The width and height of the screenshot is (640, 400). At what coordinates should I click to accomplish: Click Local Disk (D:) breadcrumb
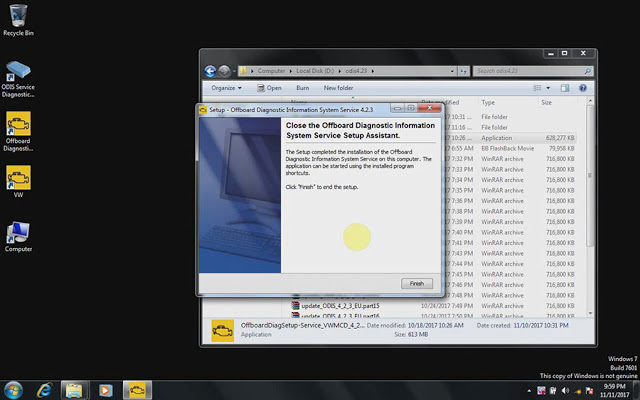[315, 71]
